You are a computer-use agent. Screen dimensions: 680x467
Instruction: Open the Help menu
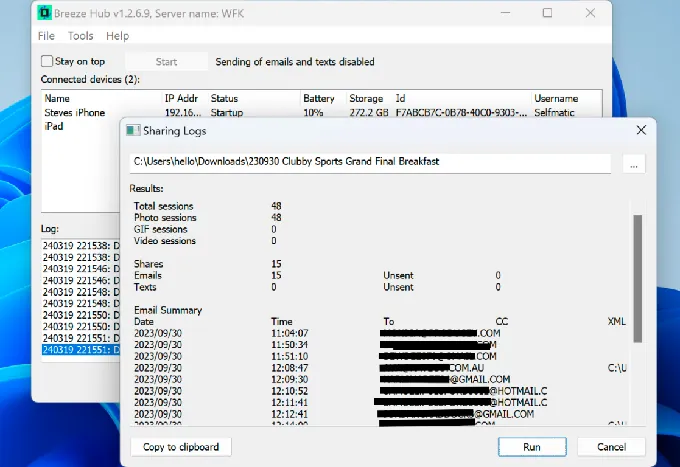point(118,36)
